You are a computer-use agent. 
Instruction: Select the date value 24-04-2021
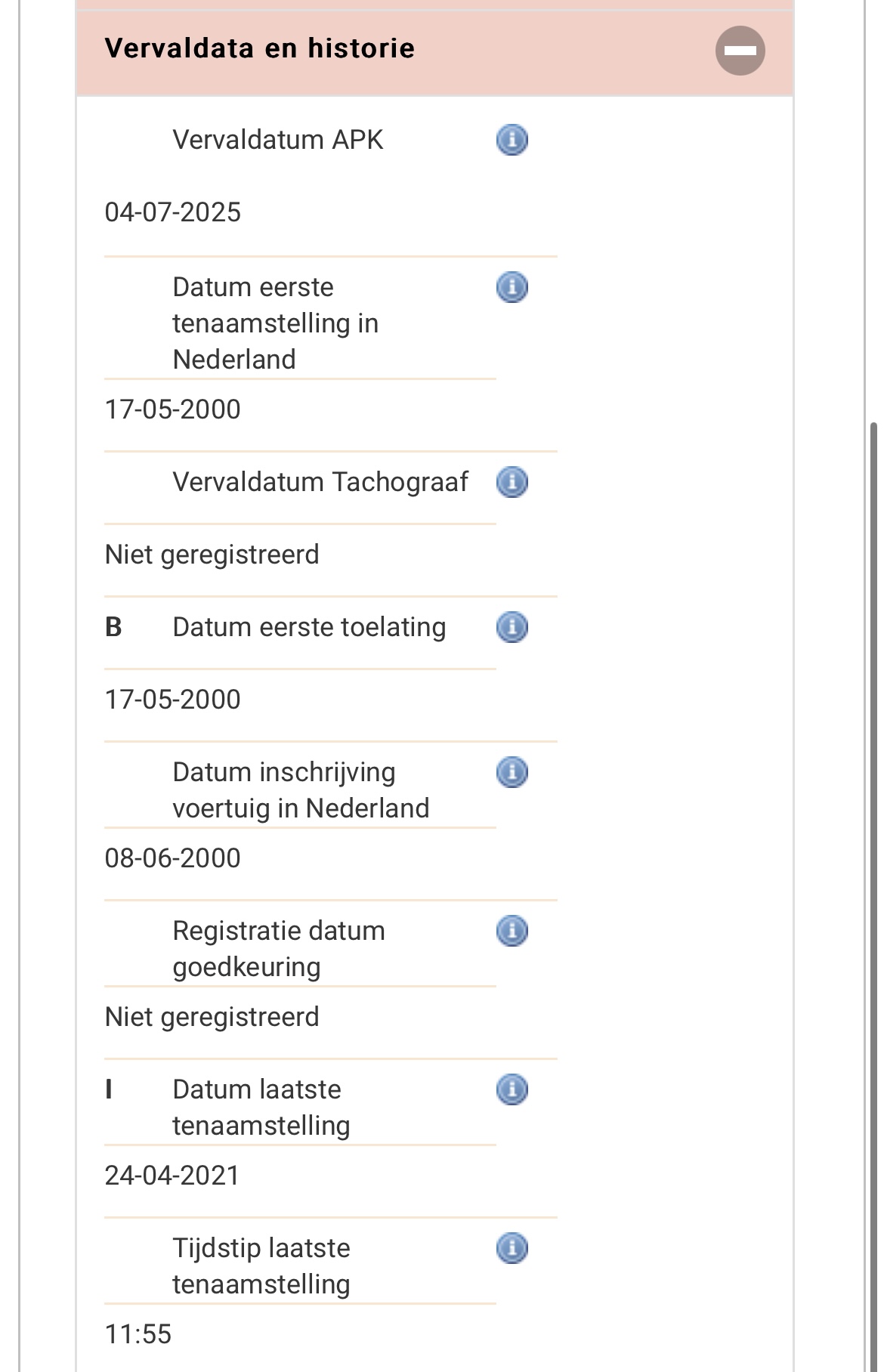[x=172, y=1176]
